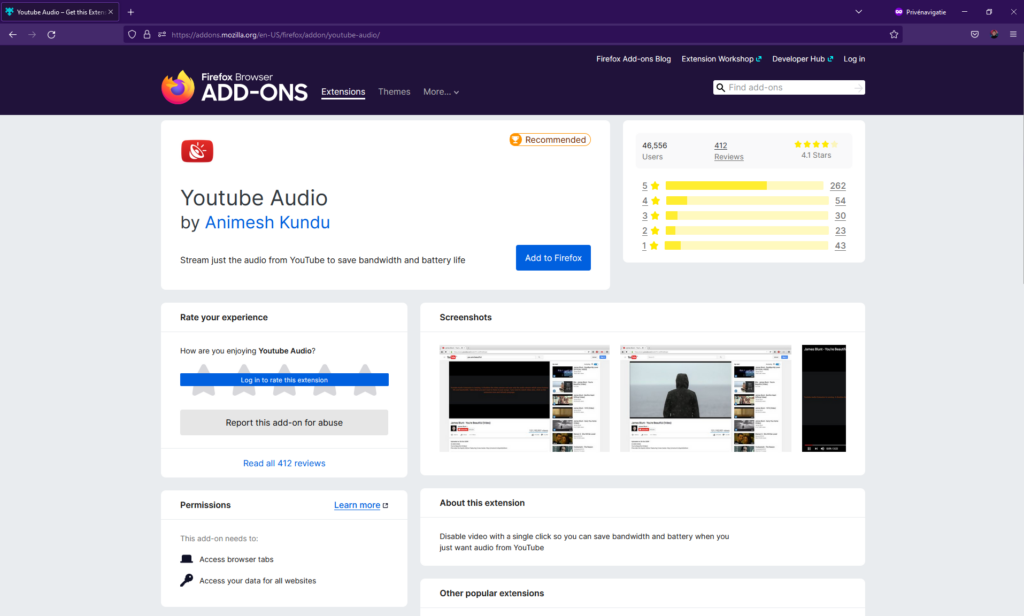
Task: Select the Youtube Audio tab in the tab strip
Action: (59, 12)
